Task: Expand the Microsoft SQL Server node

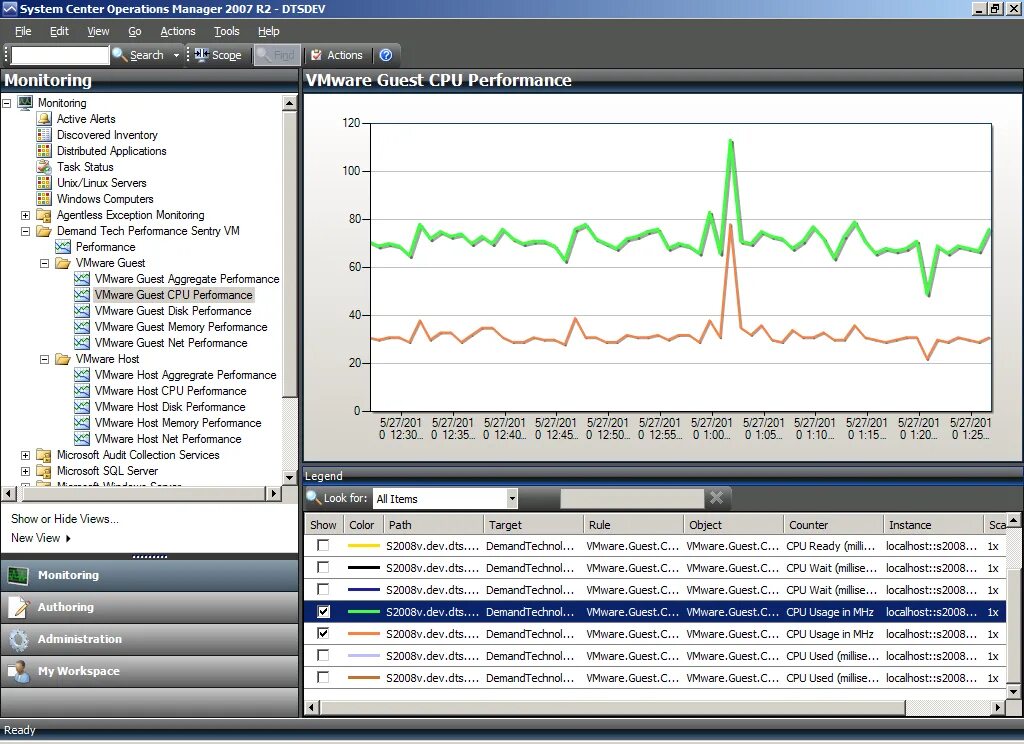Action: point(25,471)
